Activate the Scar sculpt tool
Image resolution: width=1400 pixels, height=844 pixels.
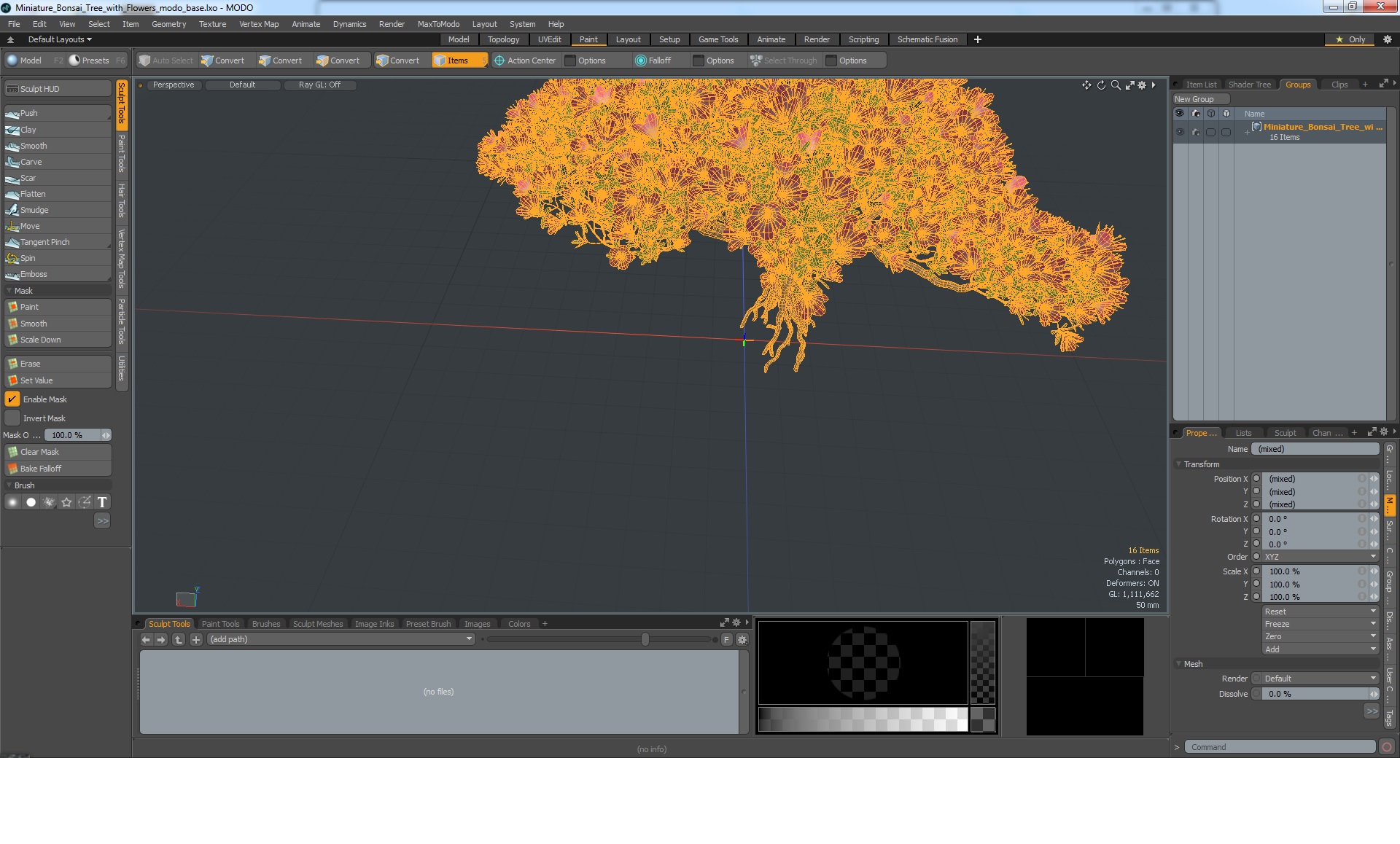point(58,178)
